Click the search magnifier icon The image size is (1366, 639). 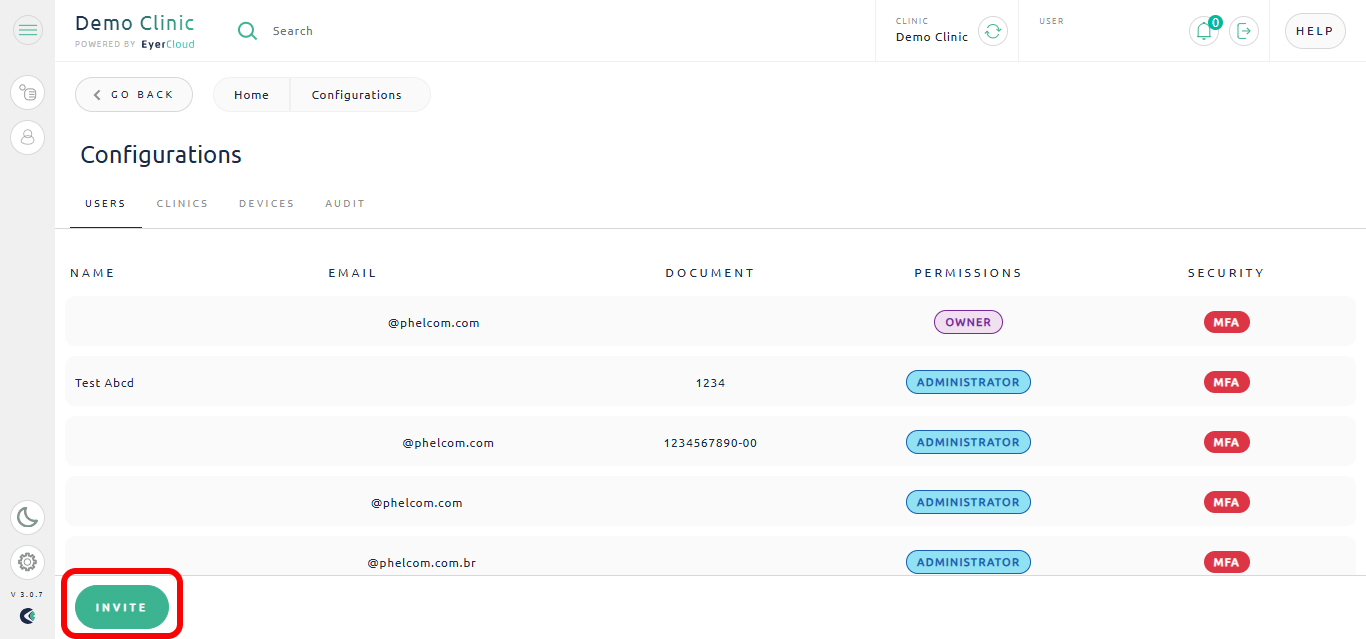click(x=247, y=31)
